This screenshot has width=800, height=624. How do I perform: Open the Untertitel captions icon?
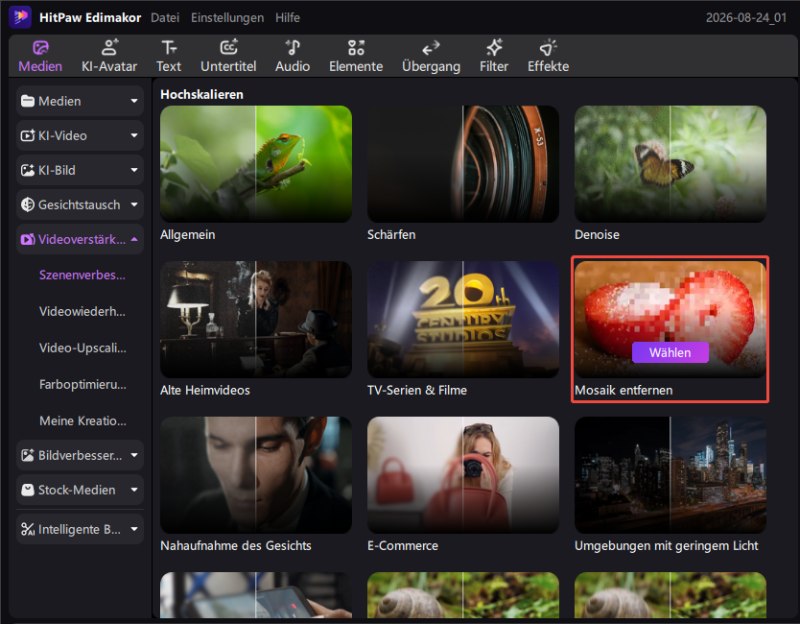click(x=229, y=47)
